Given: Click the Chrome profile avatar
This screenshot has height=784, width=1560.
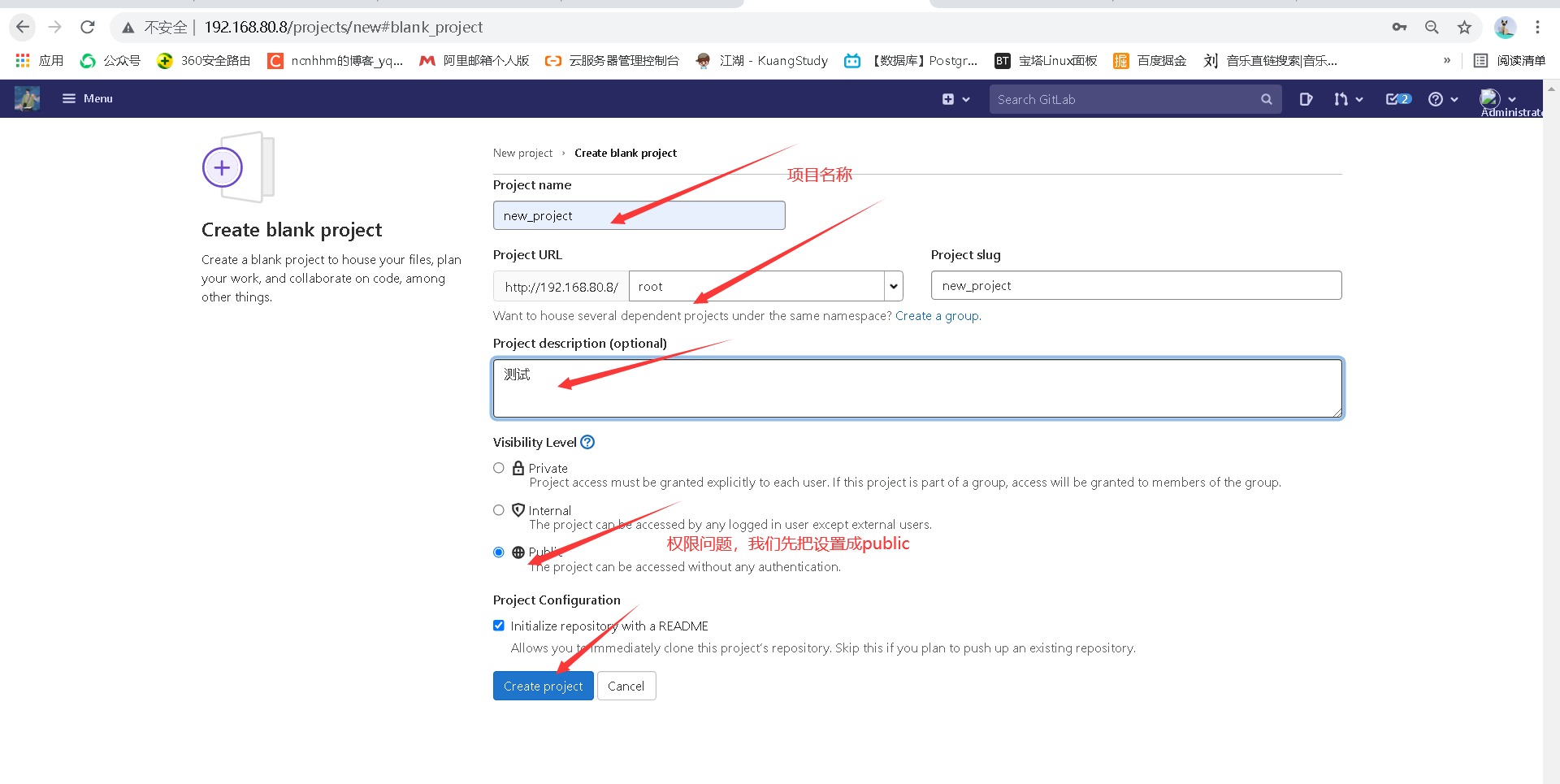Looking at the screenshot, I should pos(1506,27).
